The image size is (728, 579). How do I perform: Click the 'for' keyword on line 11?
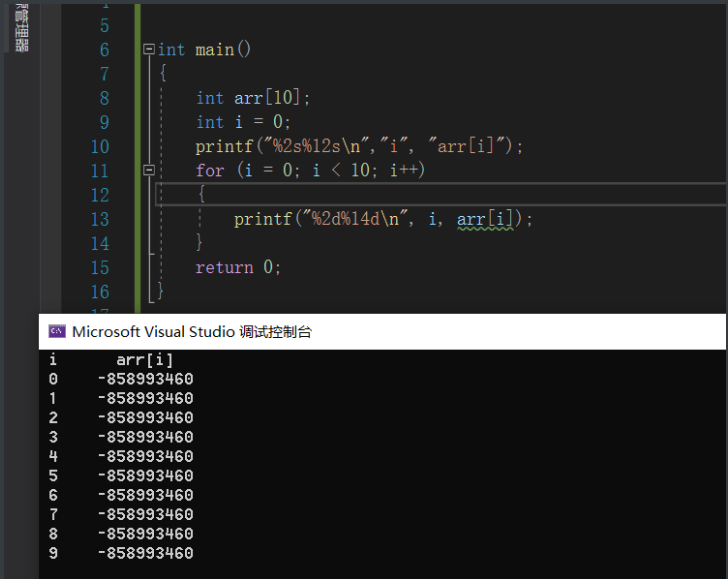pyautogui.click(x=210, y=170)
